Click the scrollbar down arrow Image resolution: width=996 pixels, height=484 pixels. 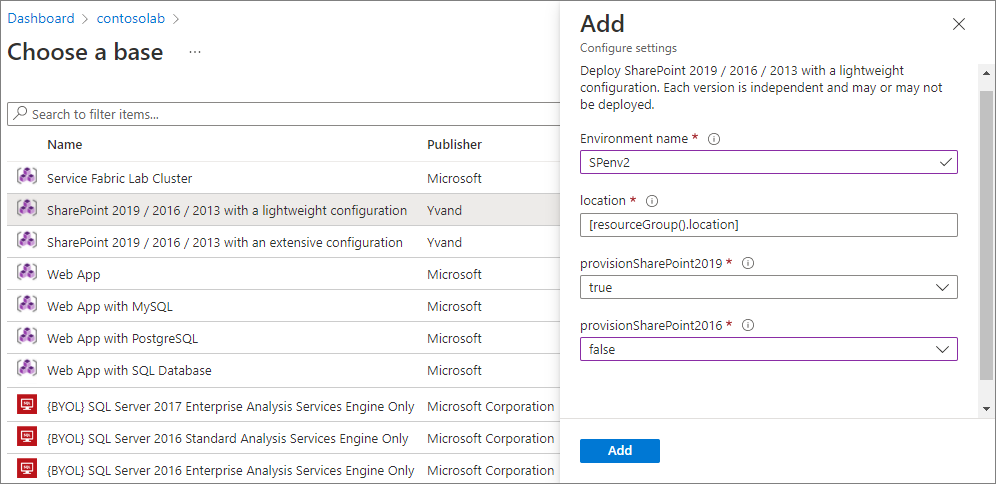point(986,408)
